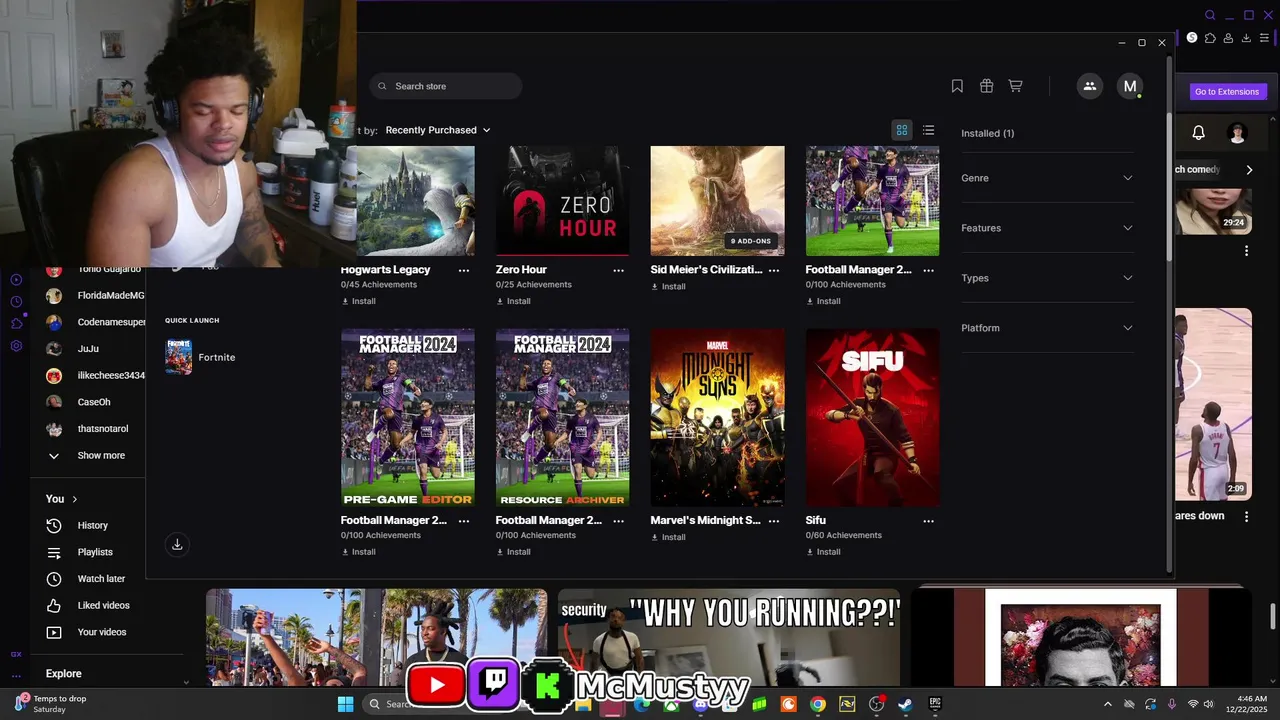Screen dimensions: 1280x720
Task: Open YouTube Your videos
Action: click(x=102, y=632)
